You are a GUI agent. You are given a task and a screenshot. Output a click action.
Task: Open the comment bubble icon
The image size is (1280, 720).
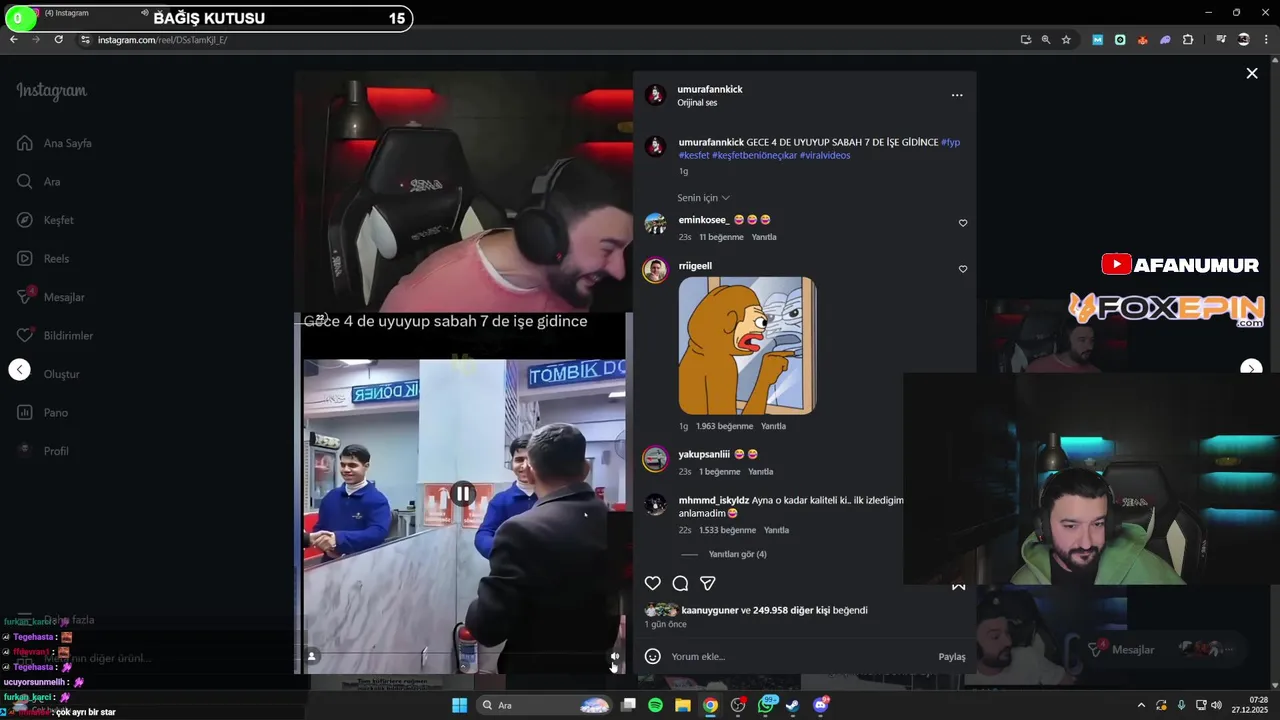pyautogui.click(x=680, y=583)
